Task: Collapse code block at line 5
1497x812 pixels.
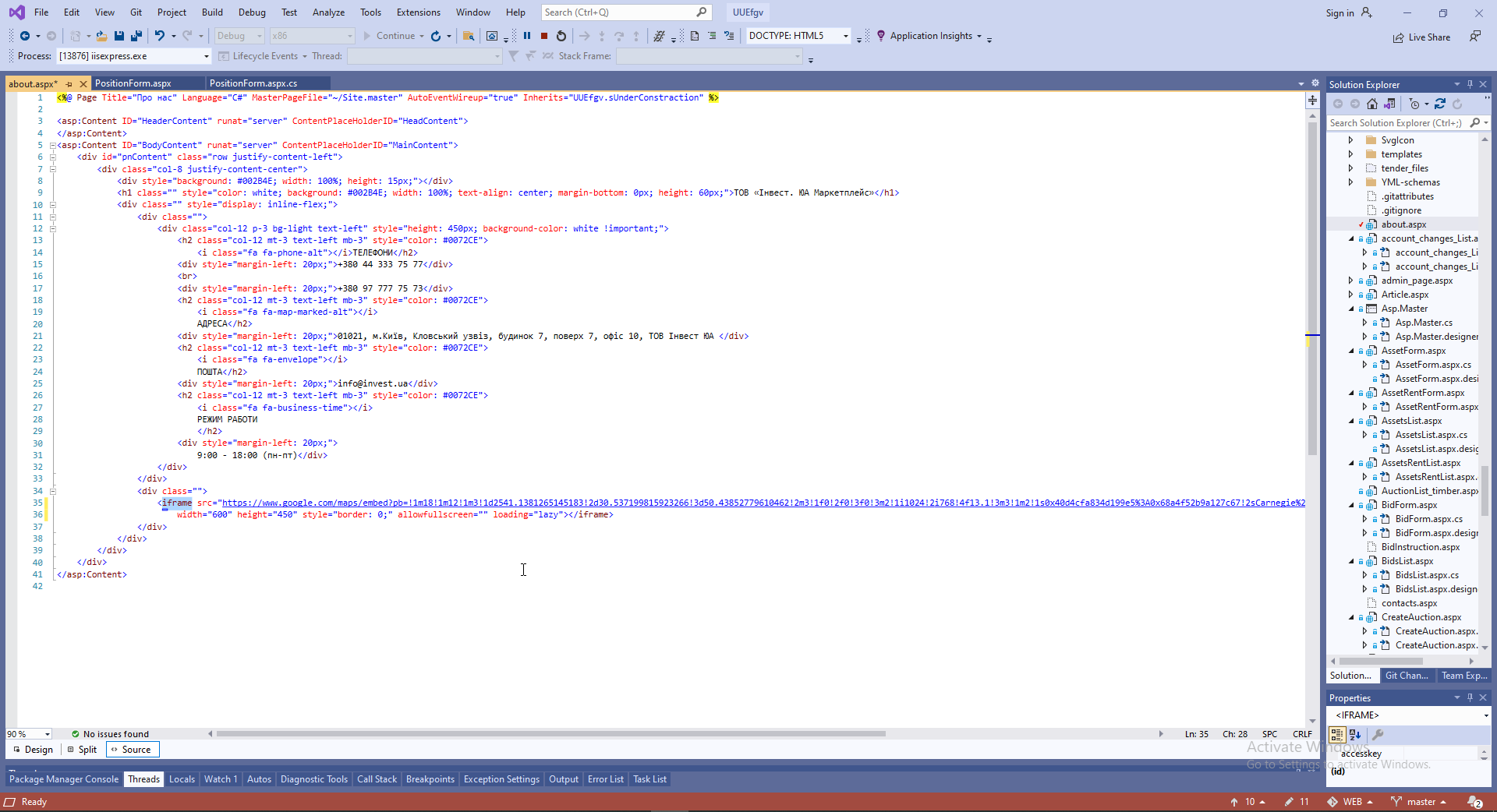Action: [x=53, y=145]
